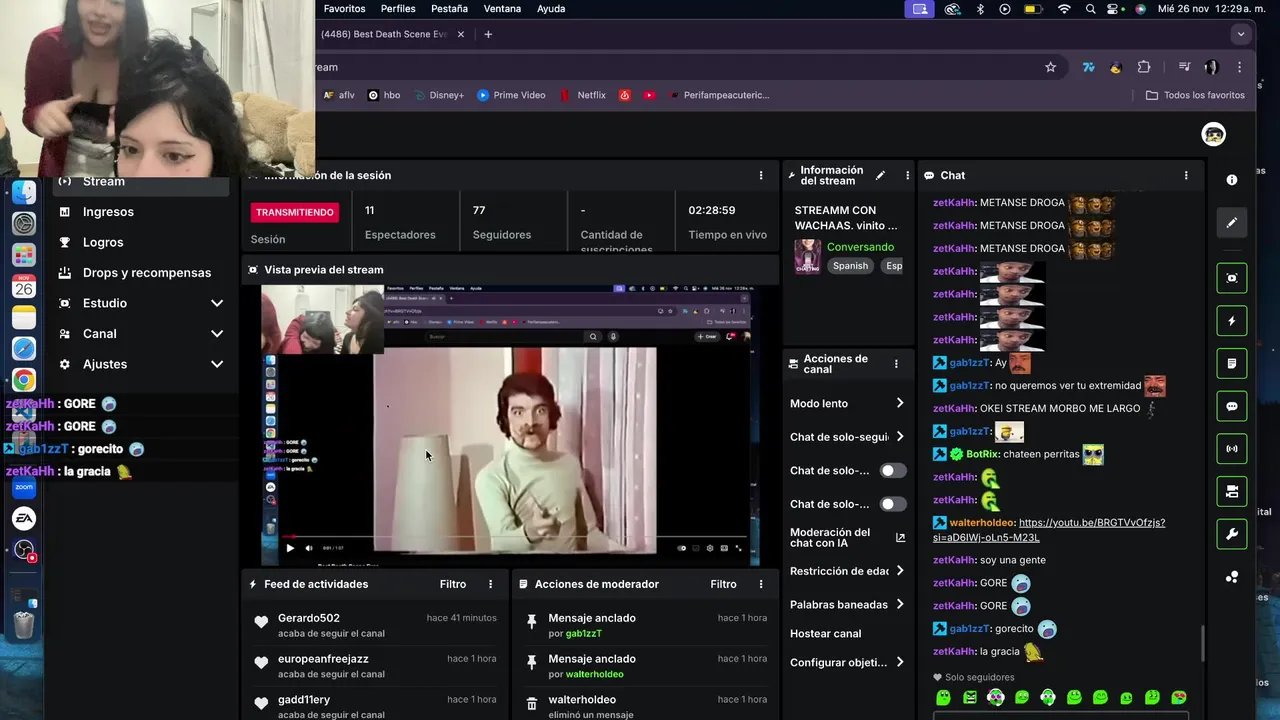The width and height of the screenshot is (1280, 720).
Task: Toggle the upper Chat de solo switch
Action: pyautogui.click(x=892, y=470)
